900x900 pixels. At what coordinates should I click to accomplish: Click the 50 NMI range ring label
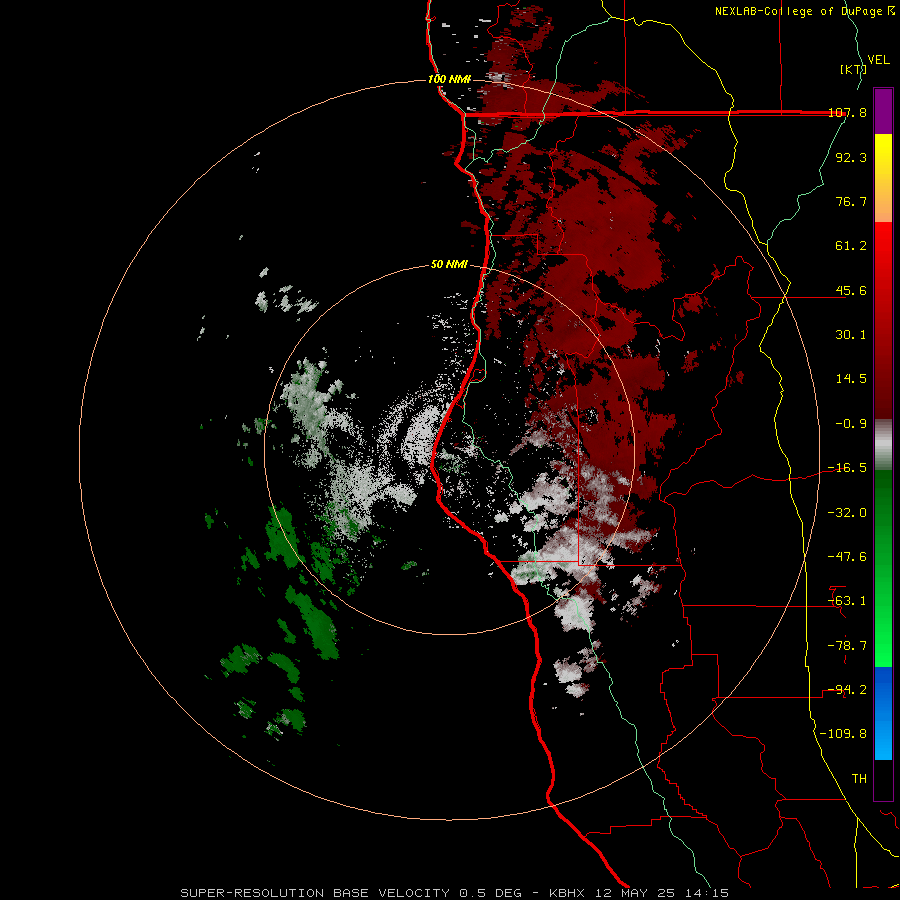coord(449,265)
